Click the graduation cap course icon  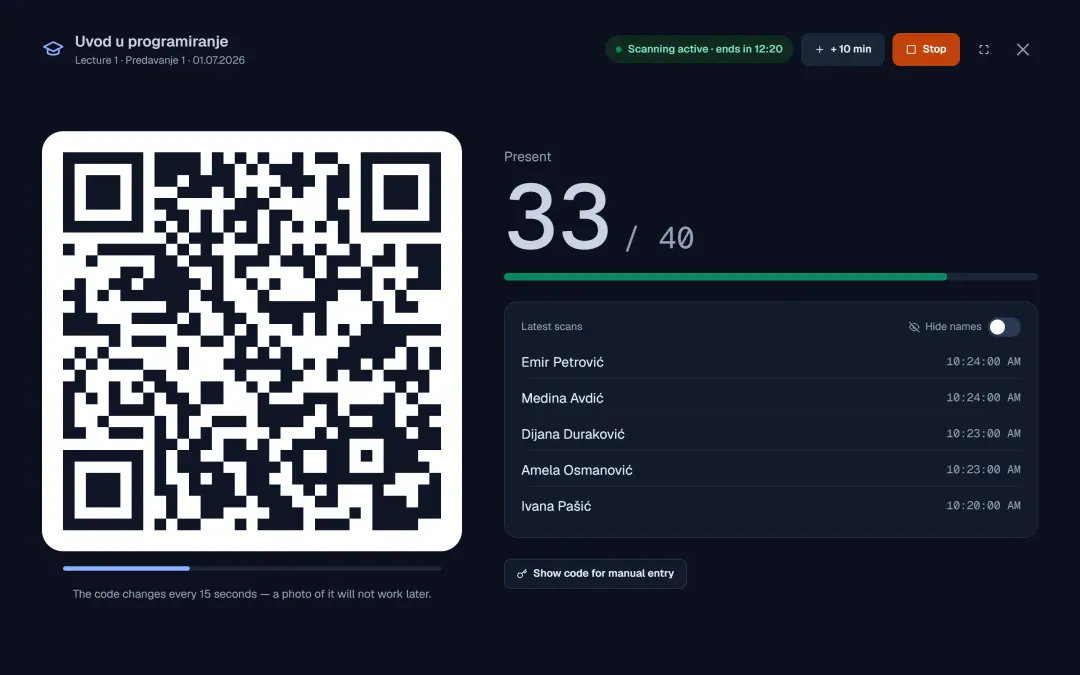[53, 49]
